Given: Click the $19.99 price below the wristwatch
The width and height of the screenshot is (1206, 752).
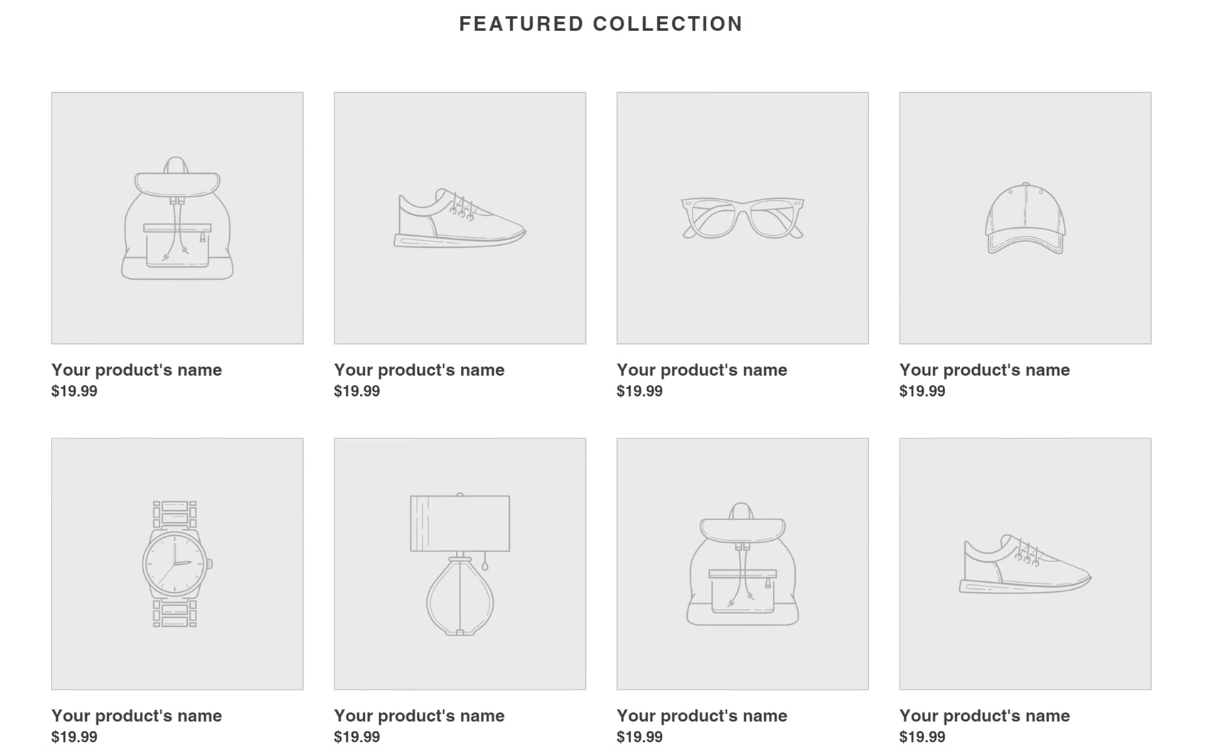Looking at the screenshot, I should 74,737.
